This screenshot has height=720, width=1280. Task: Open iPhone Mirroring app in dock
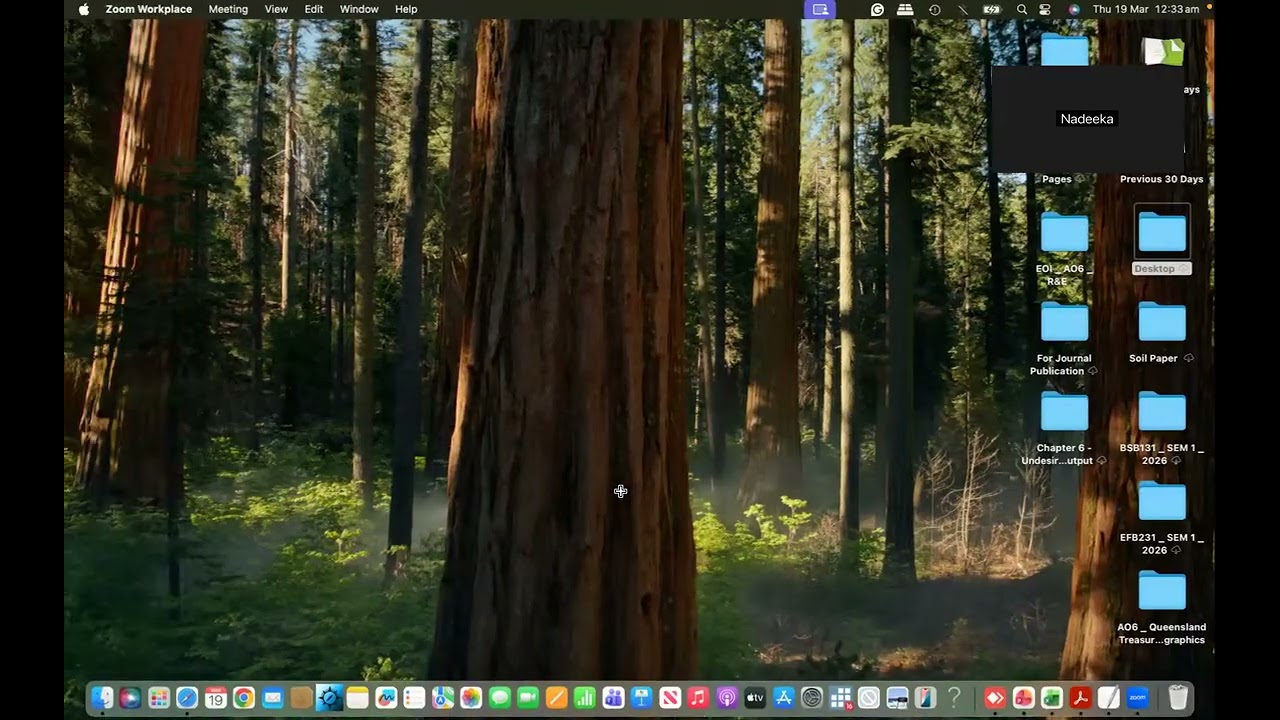point(925,698)
